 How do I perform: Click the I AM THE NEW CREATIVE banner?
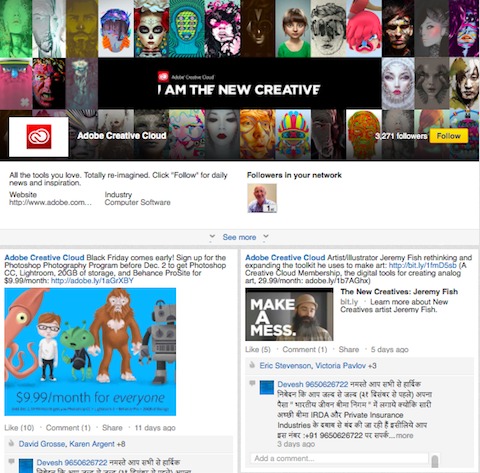[239, 83]
